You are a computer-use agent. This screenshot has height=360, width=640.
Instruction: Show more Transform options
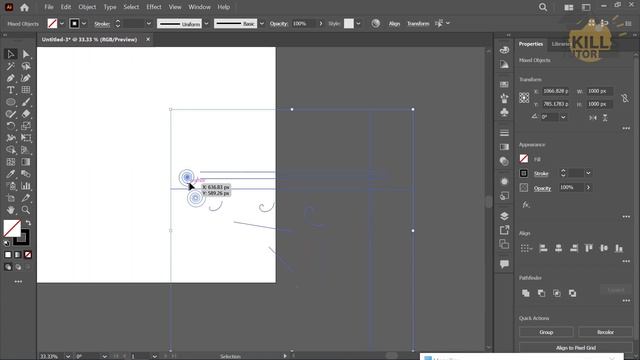[626, 128]
